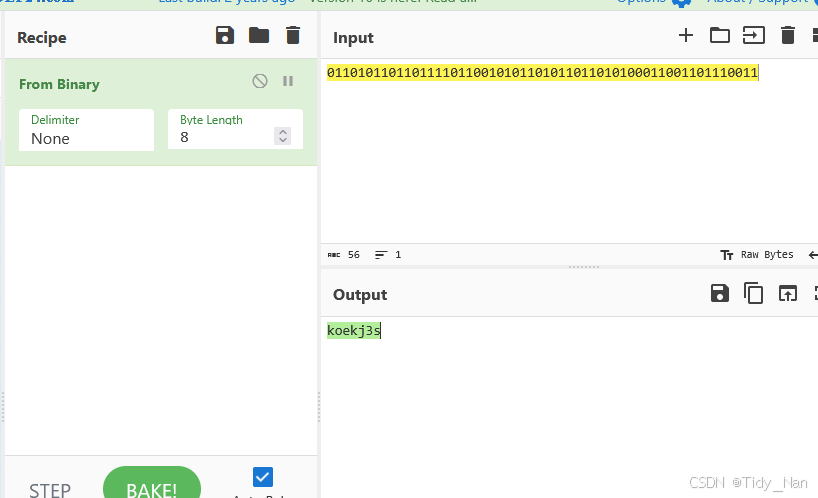Save the current recipe
Screen dimensions: 818x498
coord(225,35)
